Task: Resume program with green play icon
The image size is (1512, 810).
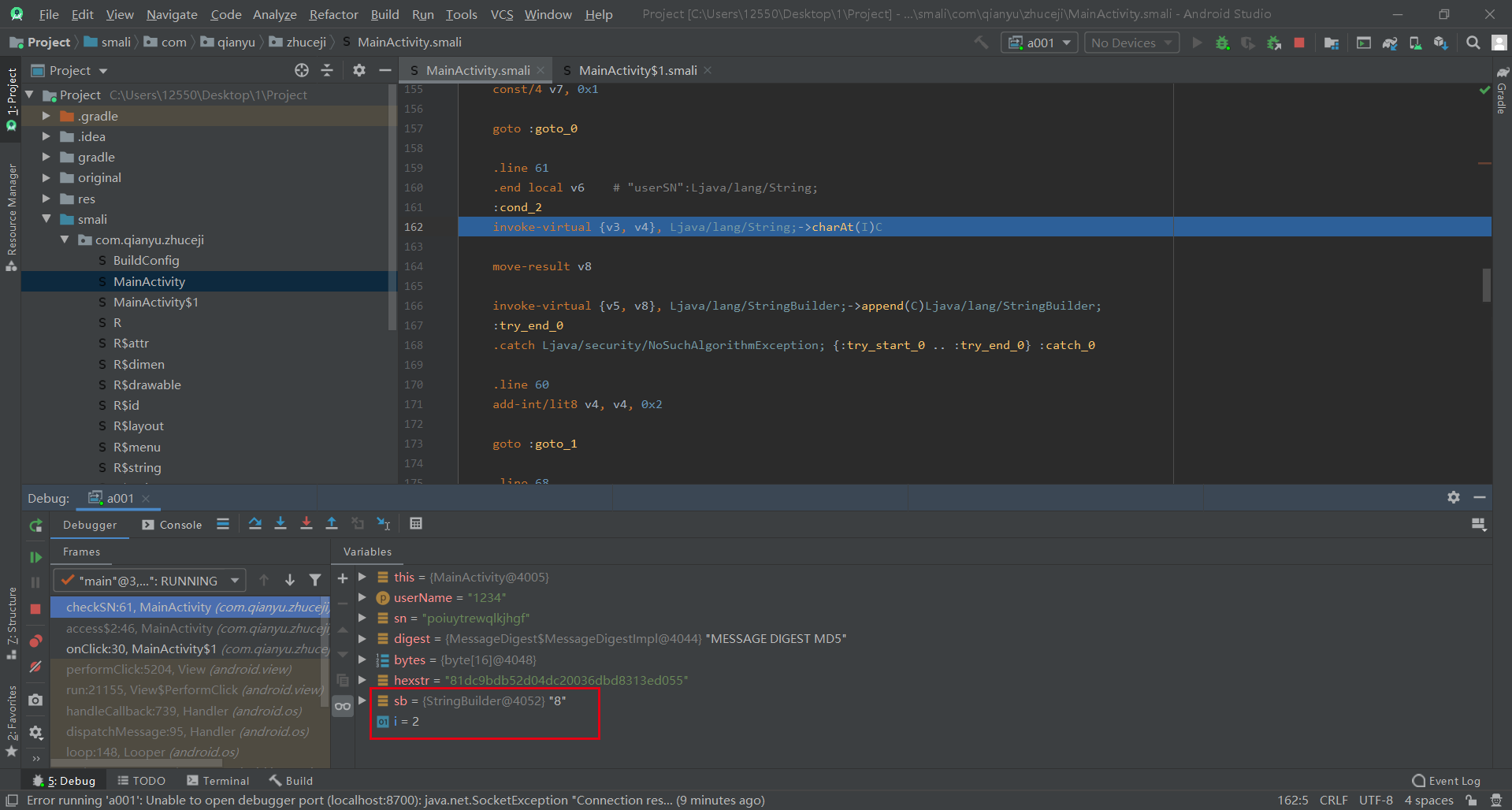Action: click(x=35, y=557)
